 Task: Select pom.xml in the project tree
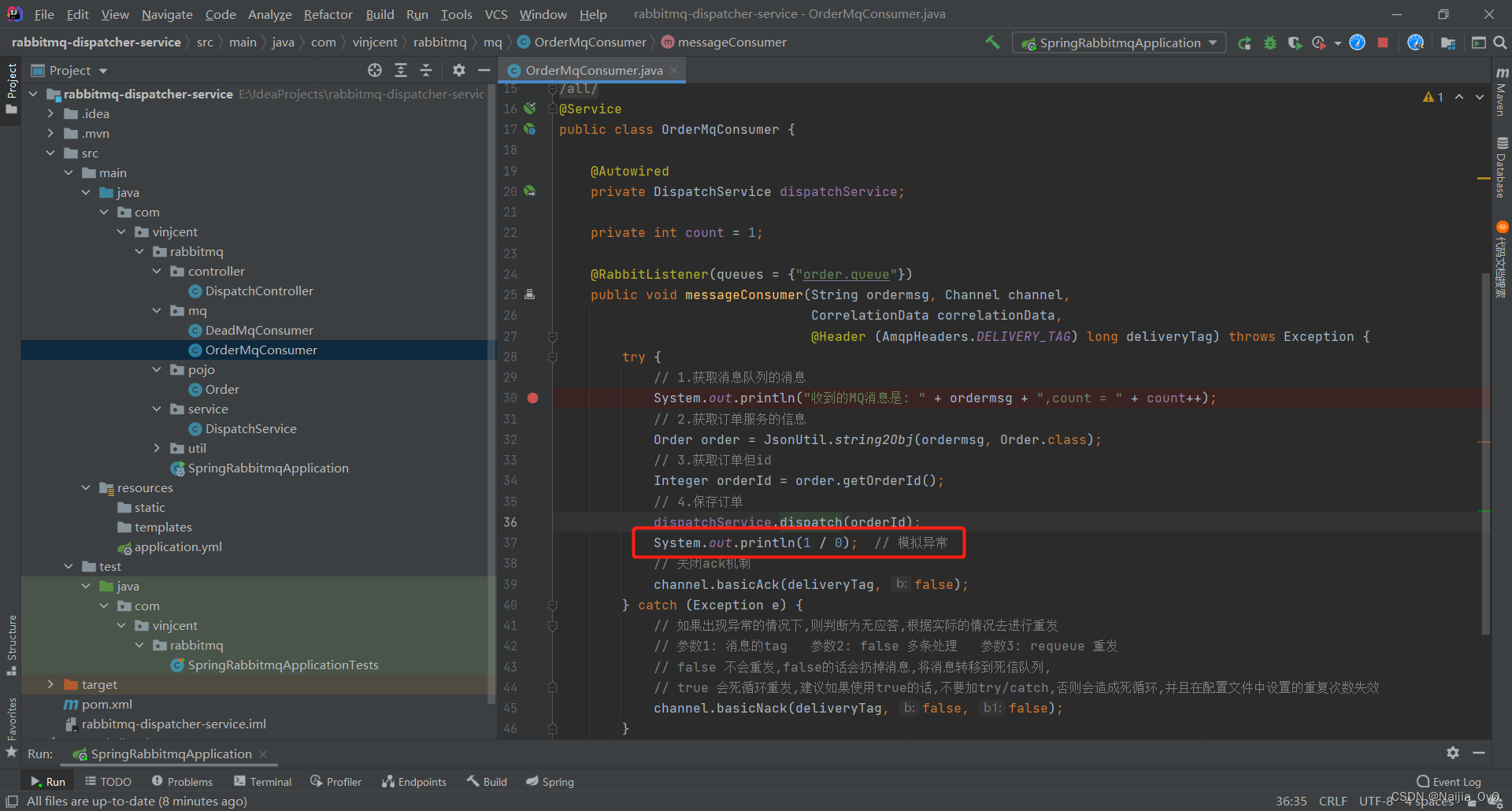tap(107, 704)
